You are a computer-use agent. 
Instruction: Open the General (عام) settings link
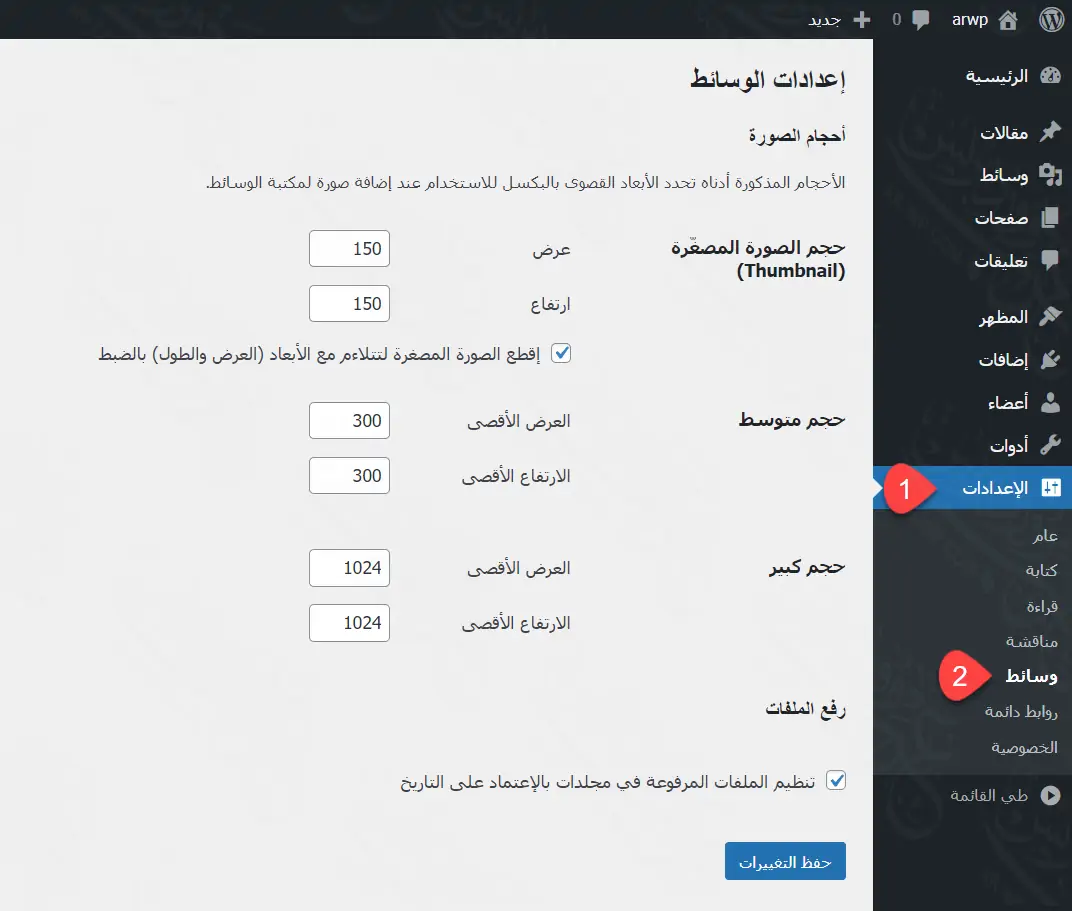click(1045, 537)
